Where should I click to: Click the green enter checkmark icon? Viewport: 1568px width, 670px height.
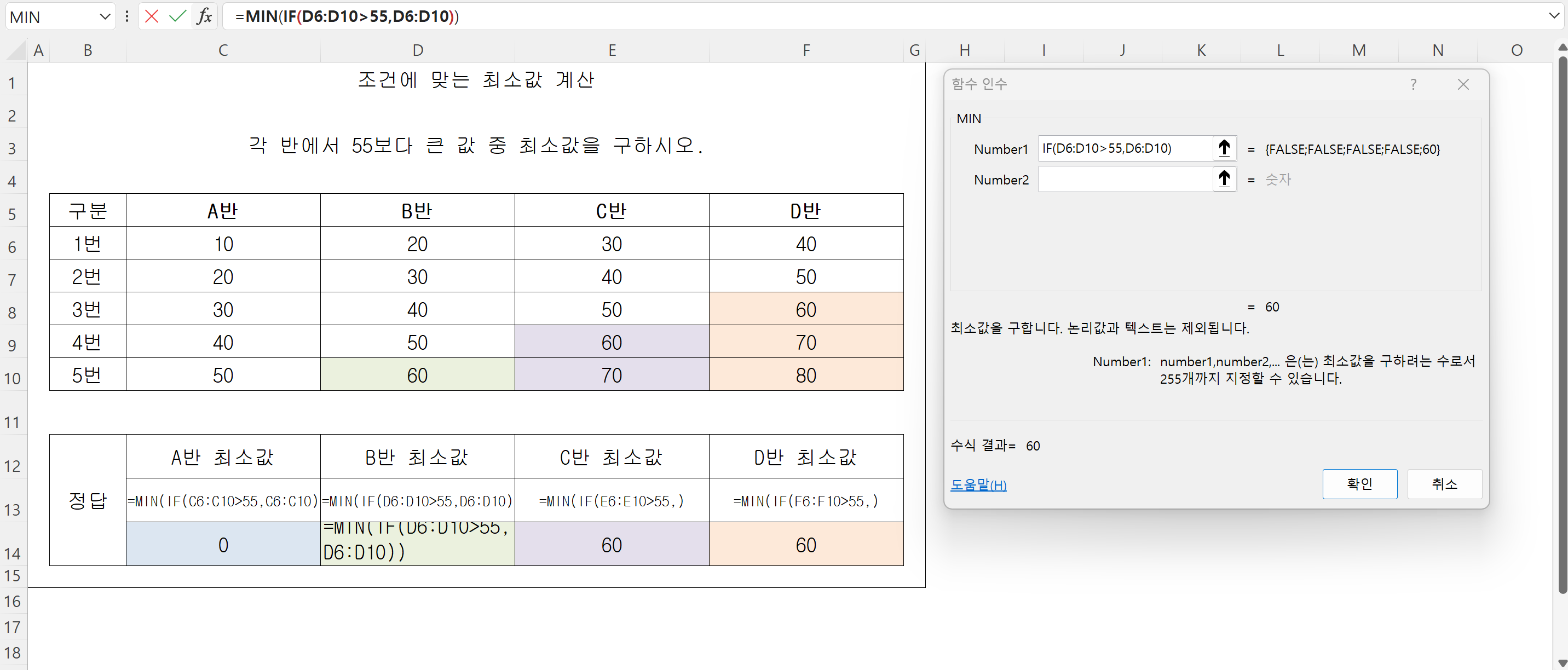click(x=177, y=16)
